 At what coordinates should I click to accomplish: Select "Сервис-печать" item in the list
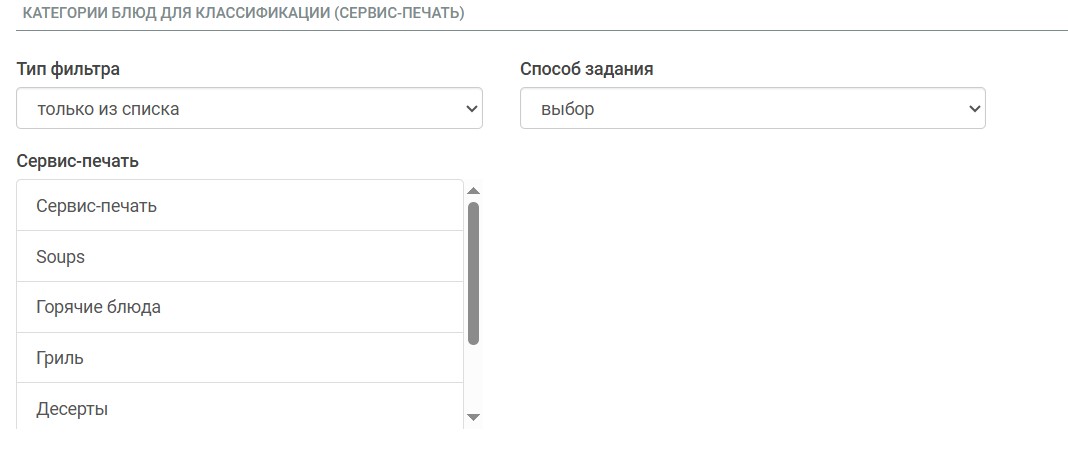click(x=96, y=206)
